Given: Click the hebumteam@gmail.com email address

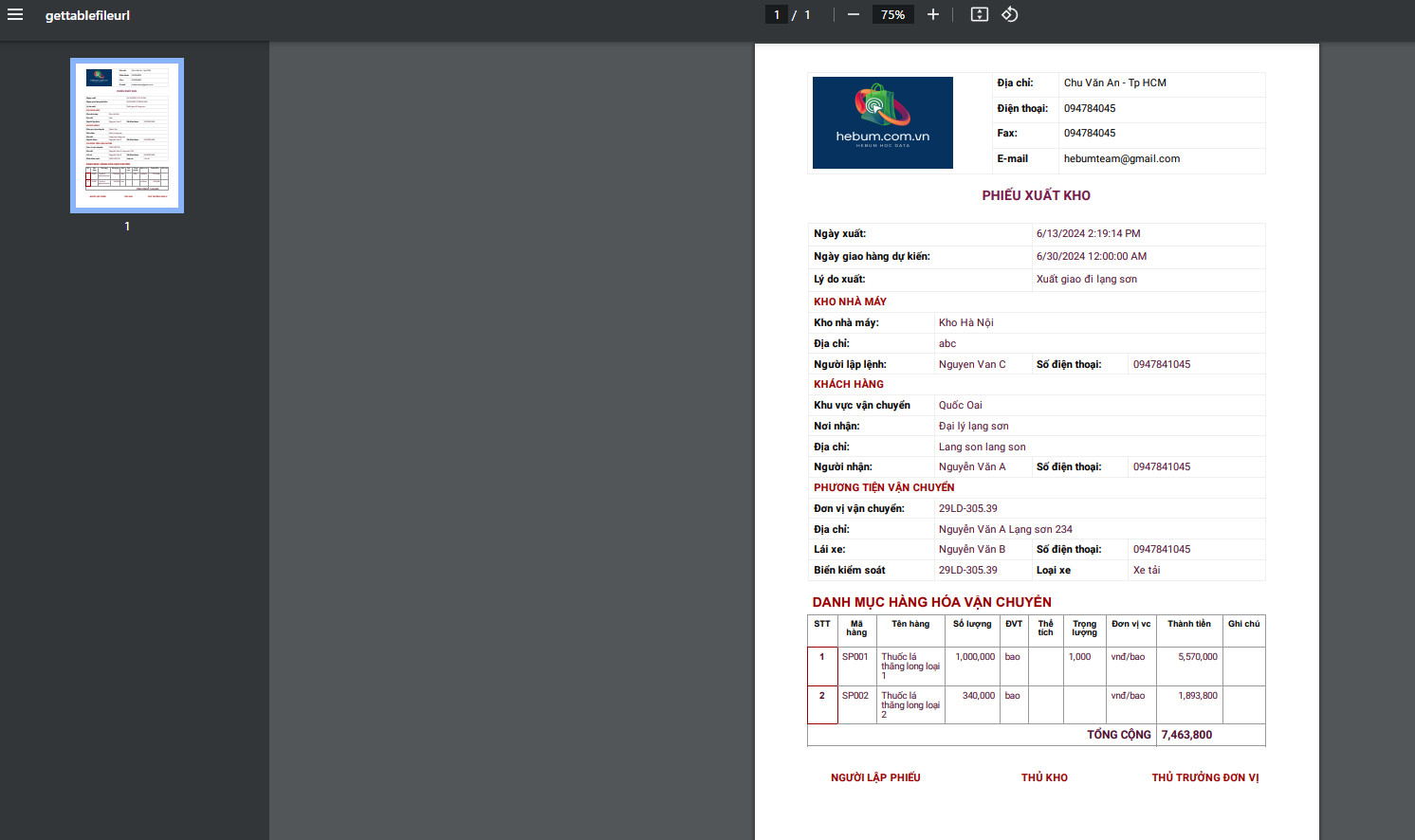Looking at the screenshot, I should pos(1121,159).
